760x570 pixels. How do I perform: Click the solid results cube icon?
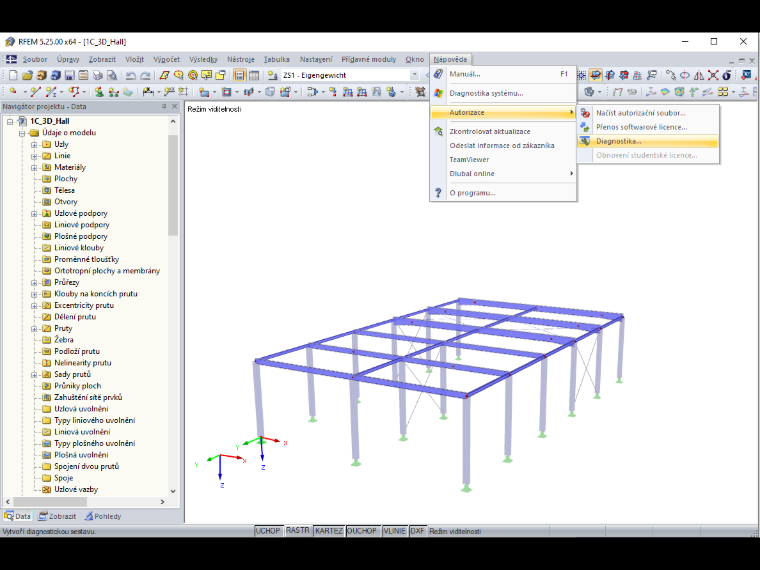click(680, 92)
